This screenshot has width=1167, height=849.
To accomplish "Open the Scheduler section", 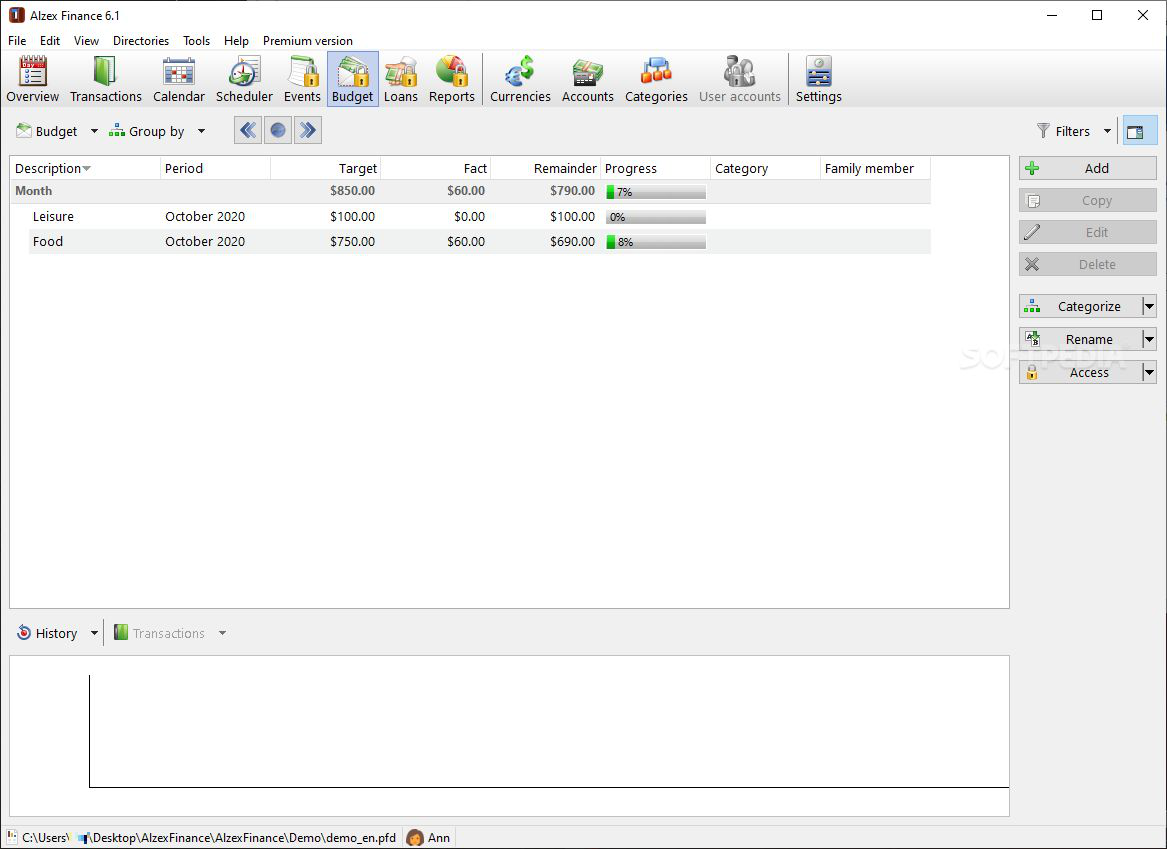I will tap(244, 79).
